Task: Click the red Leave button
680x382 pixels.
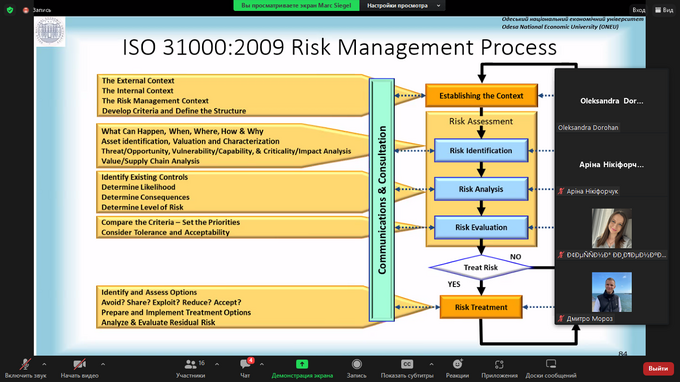Action: pos(658,368)
